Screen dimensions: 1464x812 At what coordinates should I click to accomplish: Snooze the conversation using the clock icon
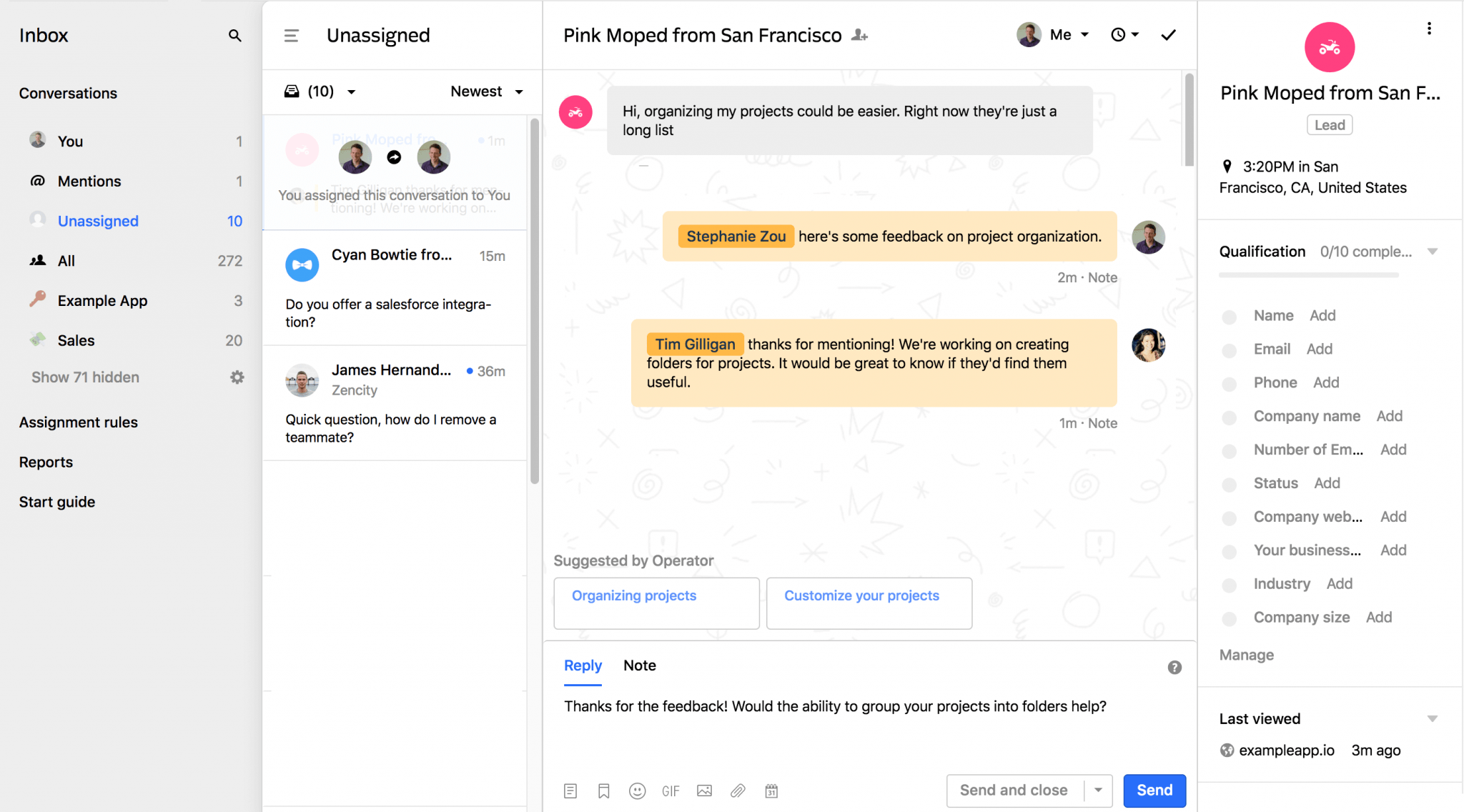pos(1119,34)
